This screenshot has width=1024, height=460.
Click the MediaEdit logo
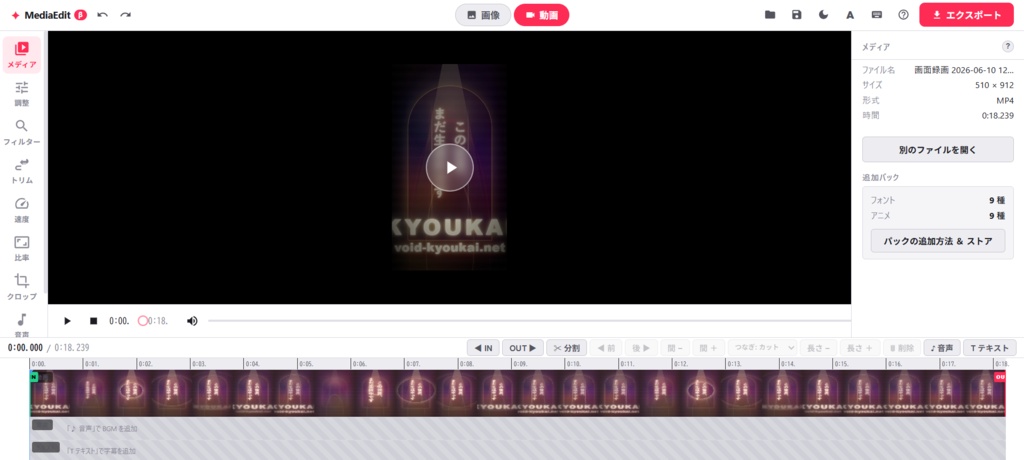pos(42,15)
